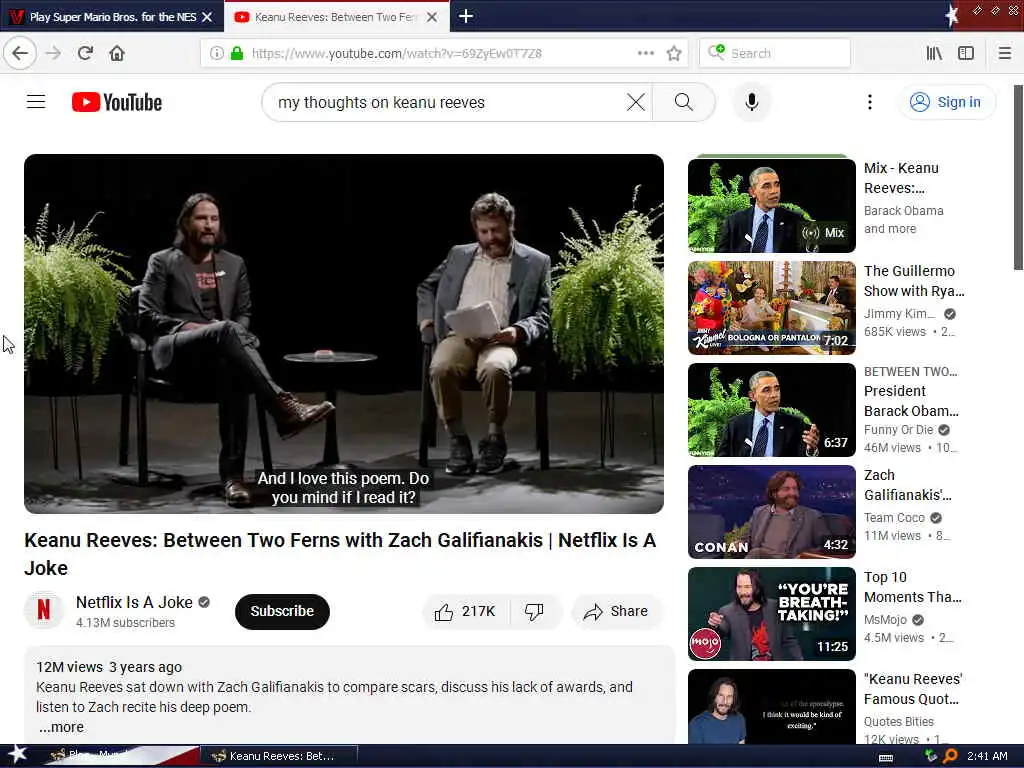Open page actions three-dot menu in URL bar

coord(646,53)
